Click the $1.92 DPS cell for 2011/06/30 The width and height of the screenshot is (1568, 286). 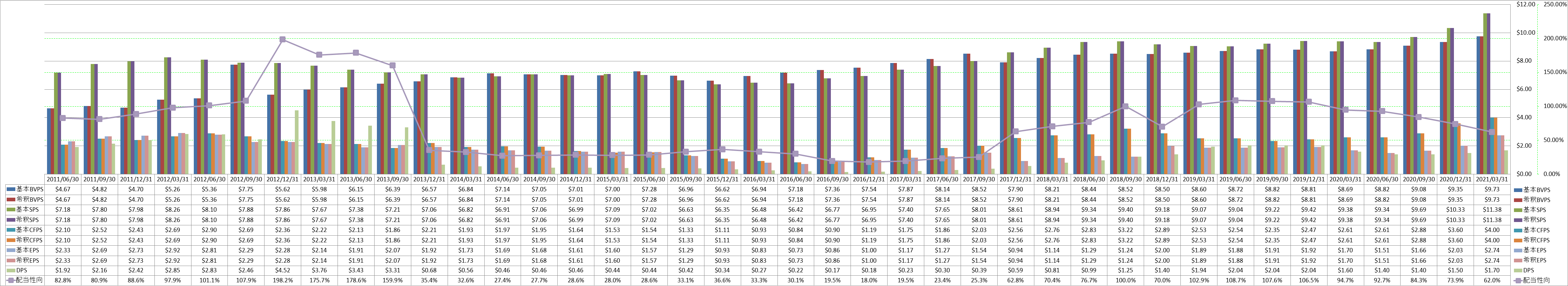(x=63, y=270)
